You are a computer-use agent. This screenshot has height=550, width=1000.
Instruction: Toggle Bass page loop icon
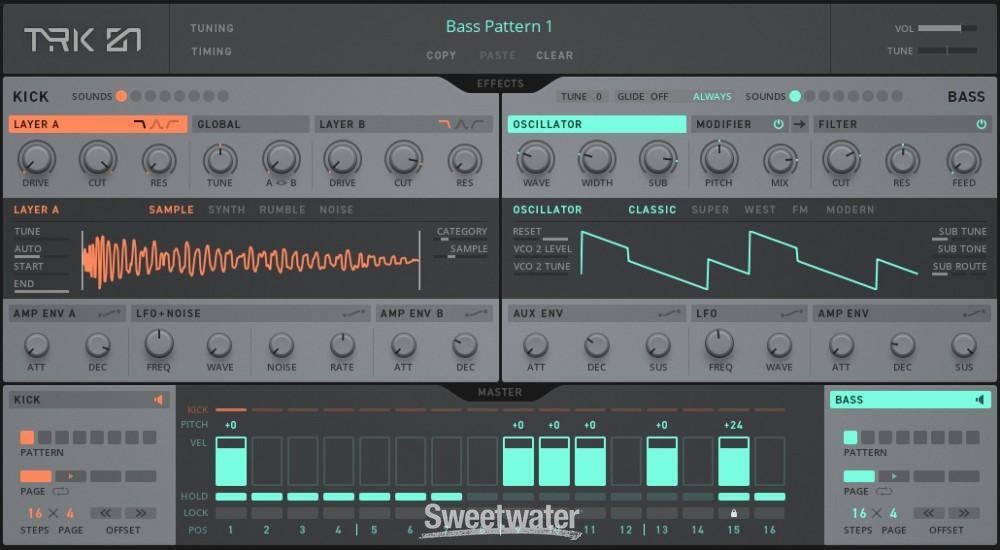(884, 491)
